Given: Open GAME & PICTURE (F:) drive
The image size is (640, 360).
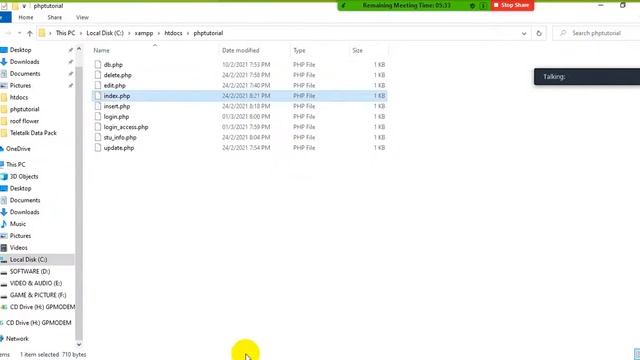Looking at the screenshot, I should [38, 295].
